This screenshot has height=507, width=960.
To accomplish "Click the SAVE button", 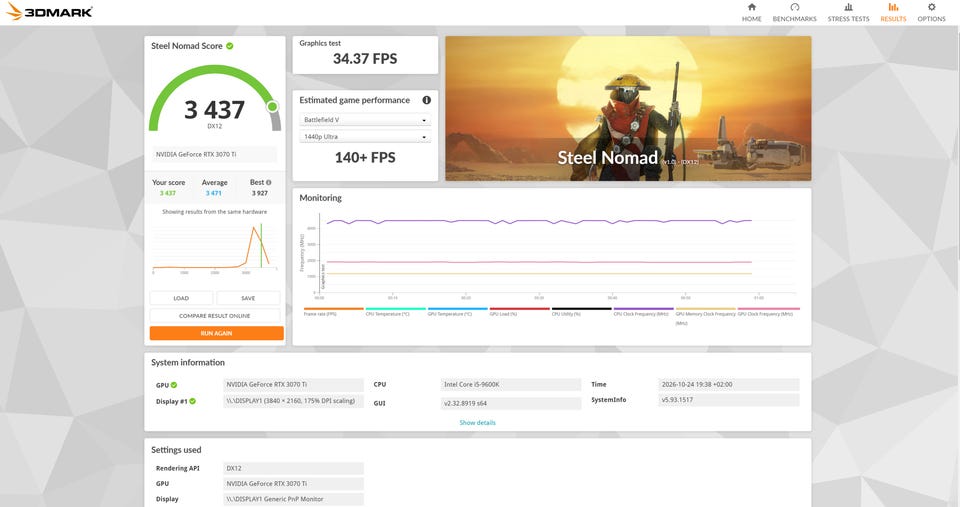I will [248, 298].
